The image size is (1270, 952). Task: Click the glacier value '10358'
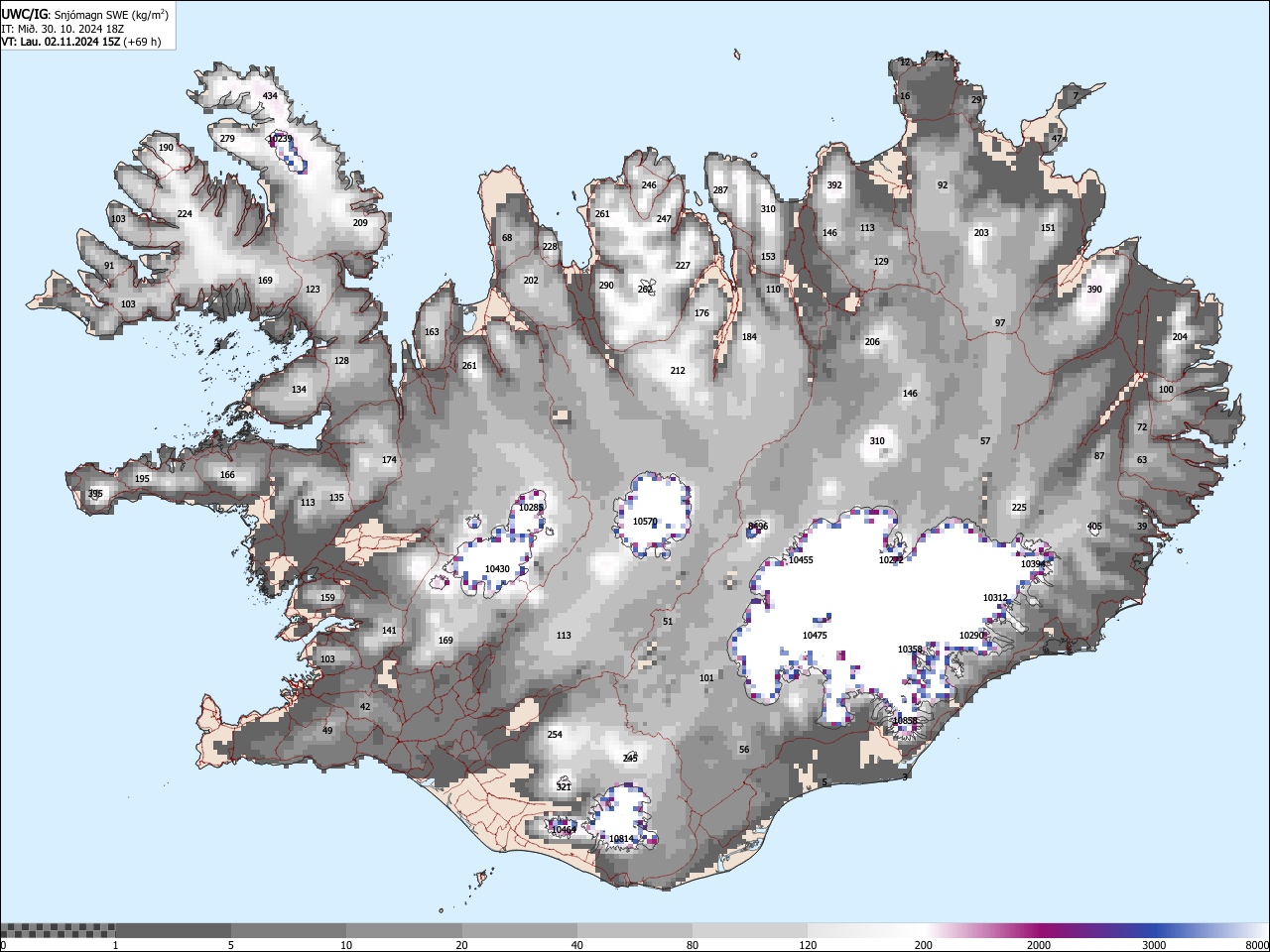[x=910, y=650]
